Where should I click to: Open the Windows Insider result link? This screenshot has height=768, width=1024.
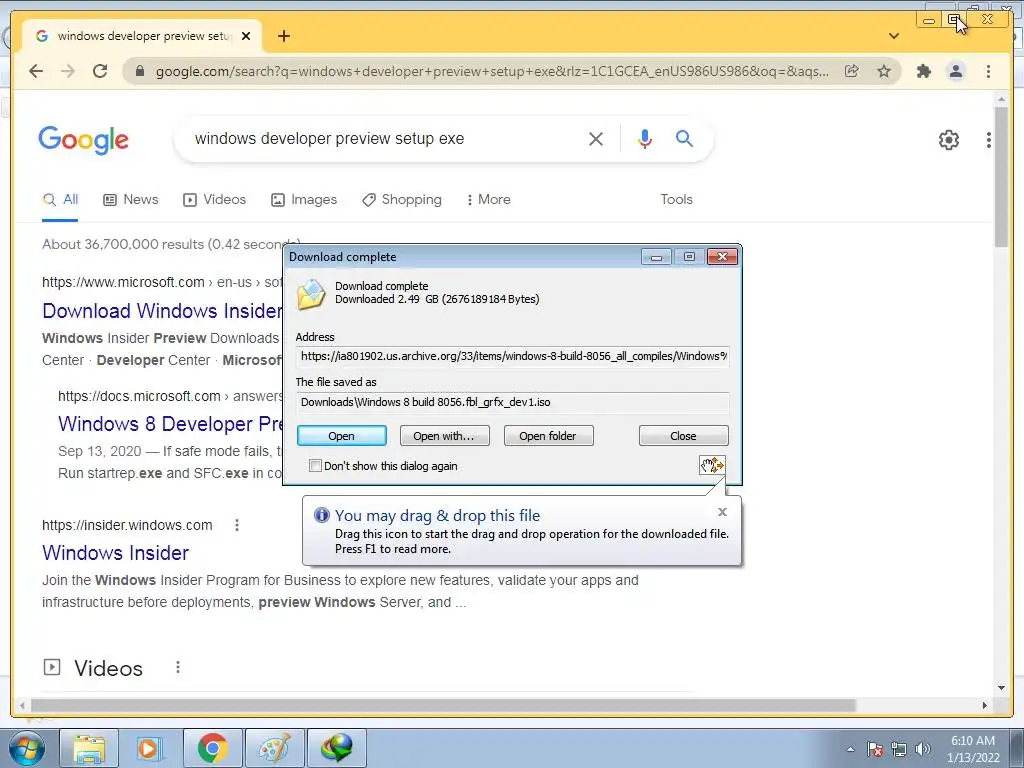click(x=116, y=553)
